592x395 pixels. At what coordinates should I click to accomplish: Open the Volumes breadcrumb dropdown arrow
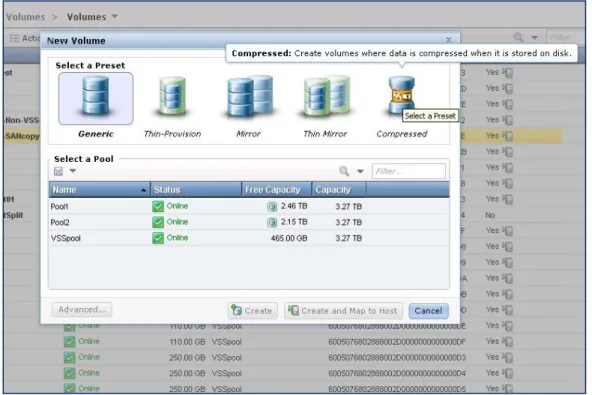point(115,16)
